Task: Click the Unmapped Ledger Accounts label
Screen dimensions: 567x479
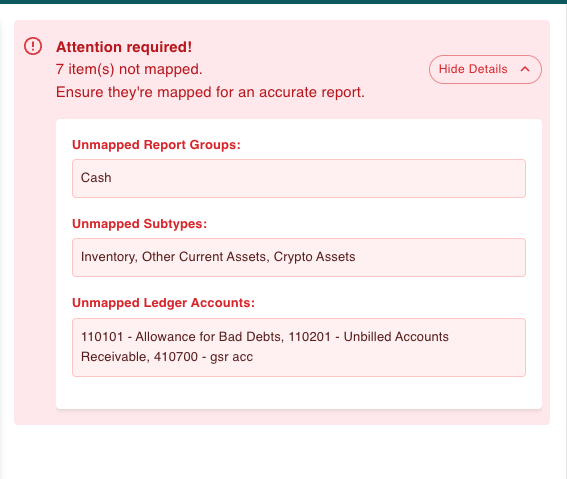Action: 163,303
